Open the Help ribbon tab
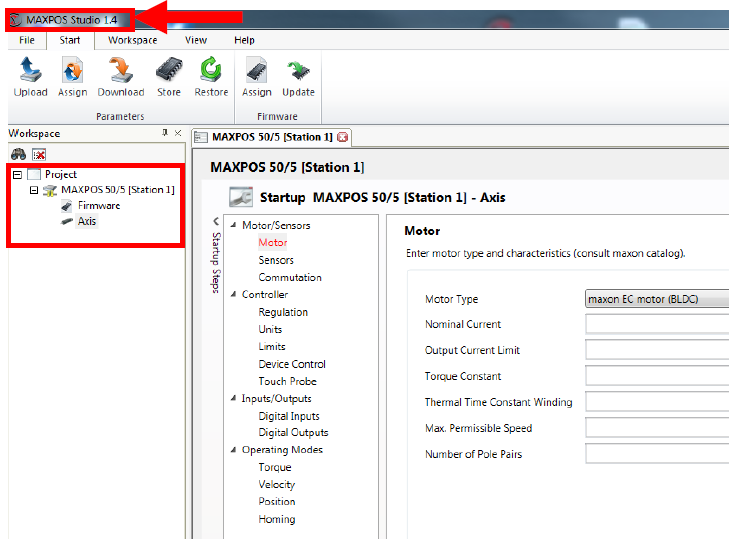 point(244,40)
